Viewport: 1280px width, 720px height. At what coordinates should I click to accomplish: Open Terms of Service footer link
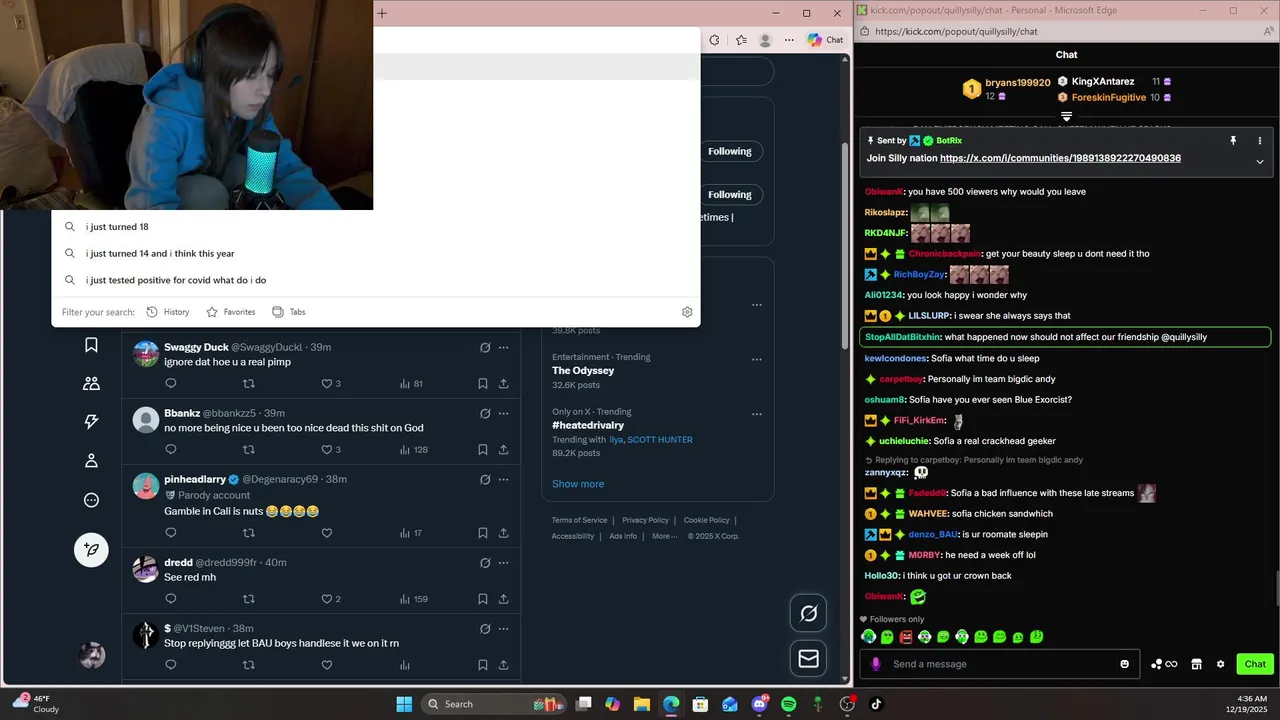click(x=579, y=520)
